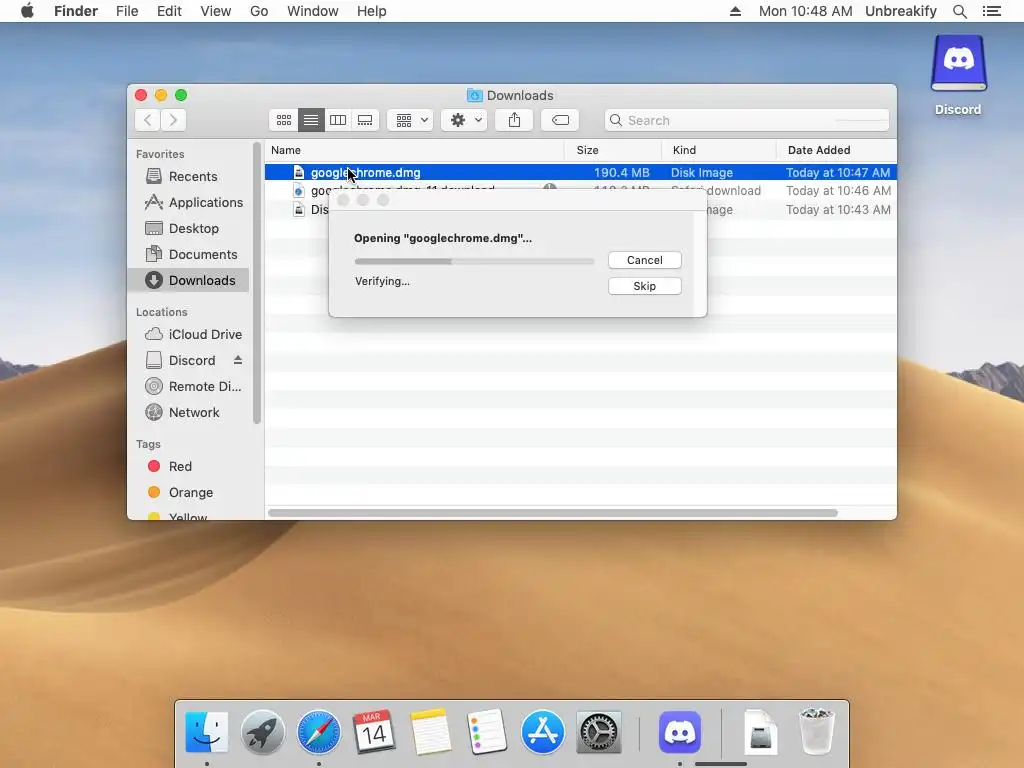Click the Unbreakify user menu
The width and height of the screenshot is (1024, 768).
(901, 11)
